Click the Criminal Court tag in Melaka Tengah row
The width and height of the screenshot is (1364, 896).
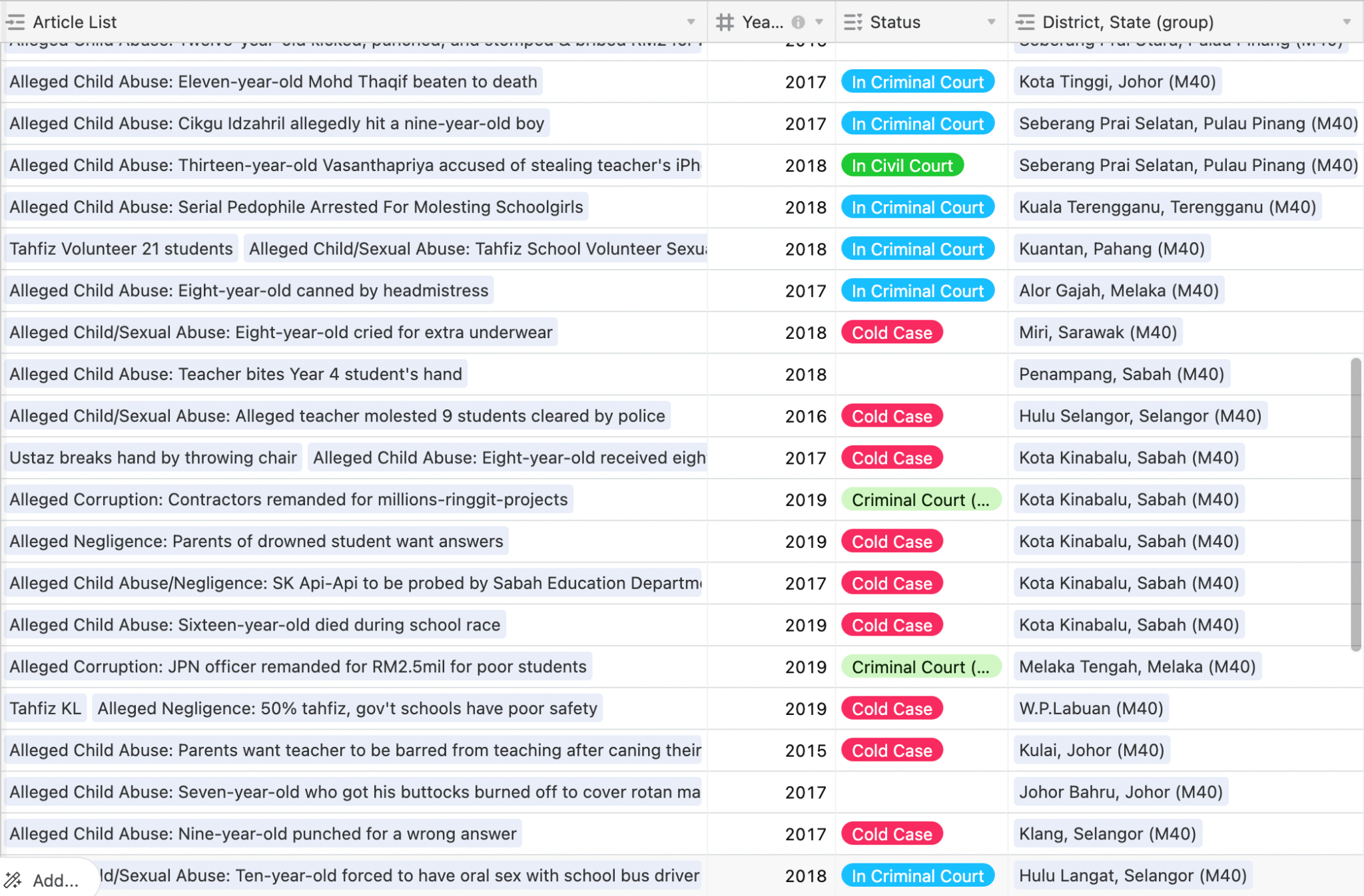(x=920, y=667)
